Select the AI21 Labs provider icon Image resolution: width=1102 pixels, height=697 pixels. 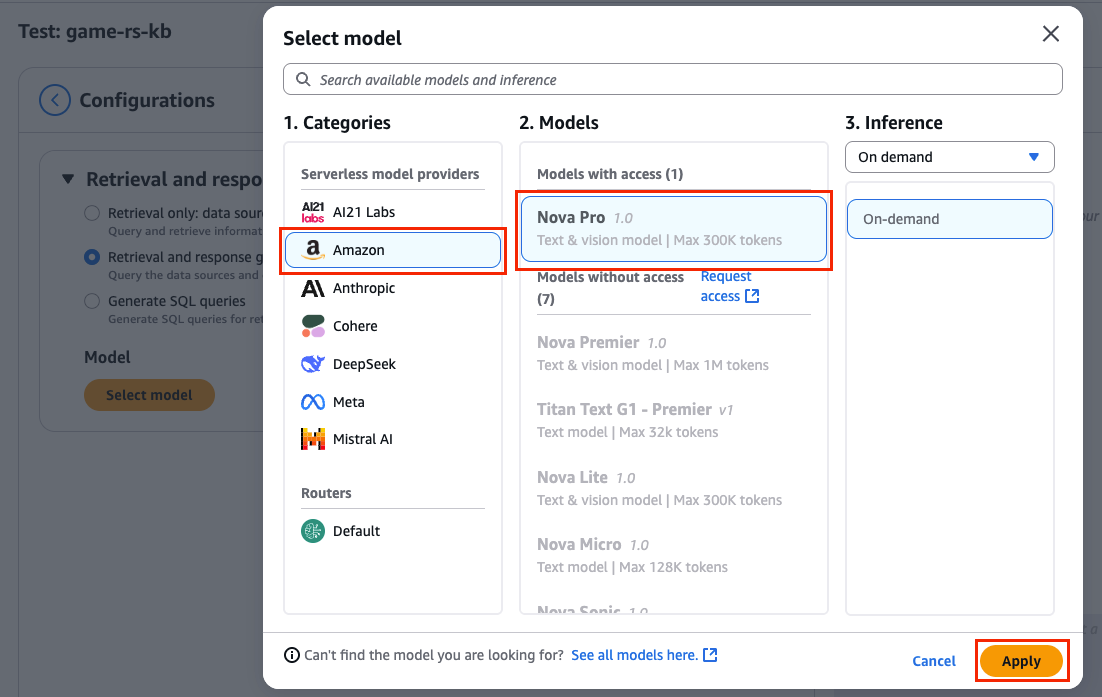point(311,211)
